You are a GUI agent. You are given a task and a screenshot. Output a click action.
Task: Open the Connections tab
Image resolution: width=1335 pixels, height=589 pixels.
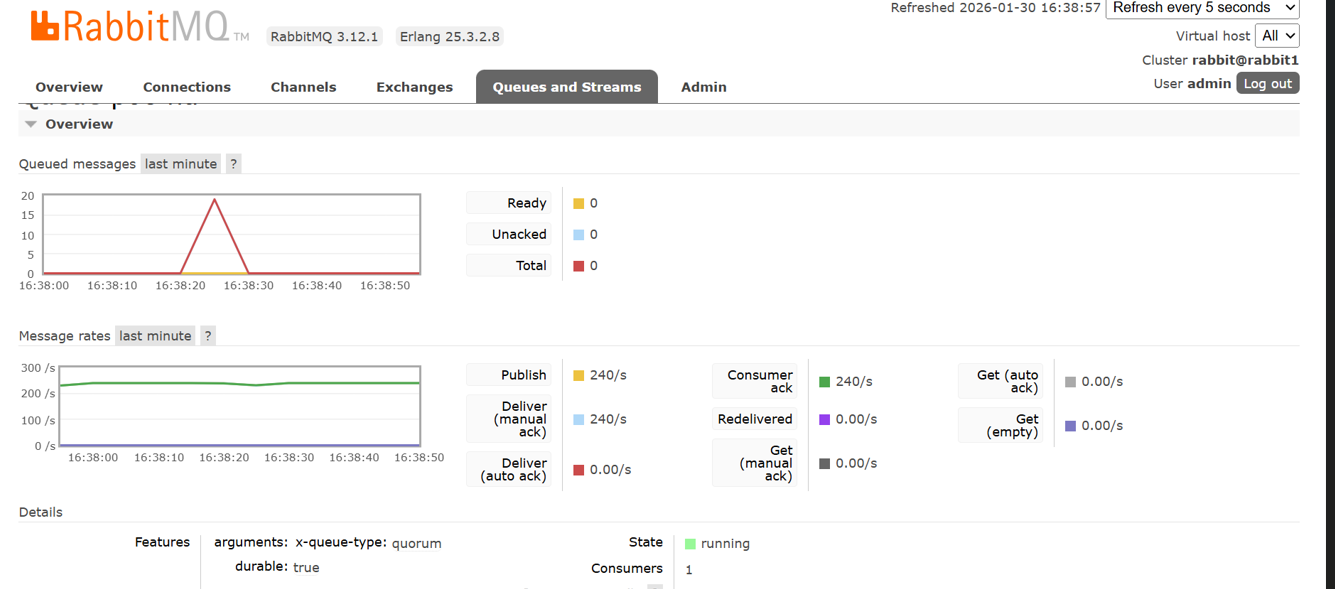187,87
